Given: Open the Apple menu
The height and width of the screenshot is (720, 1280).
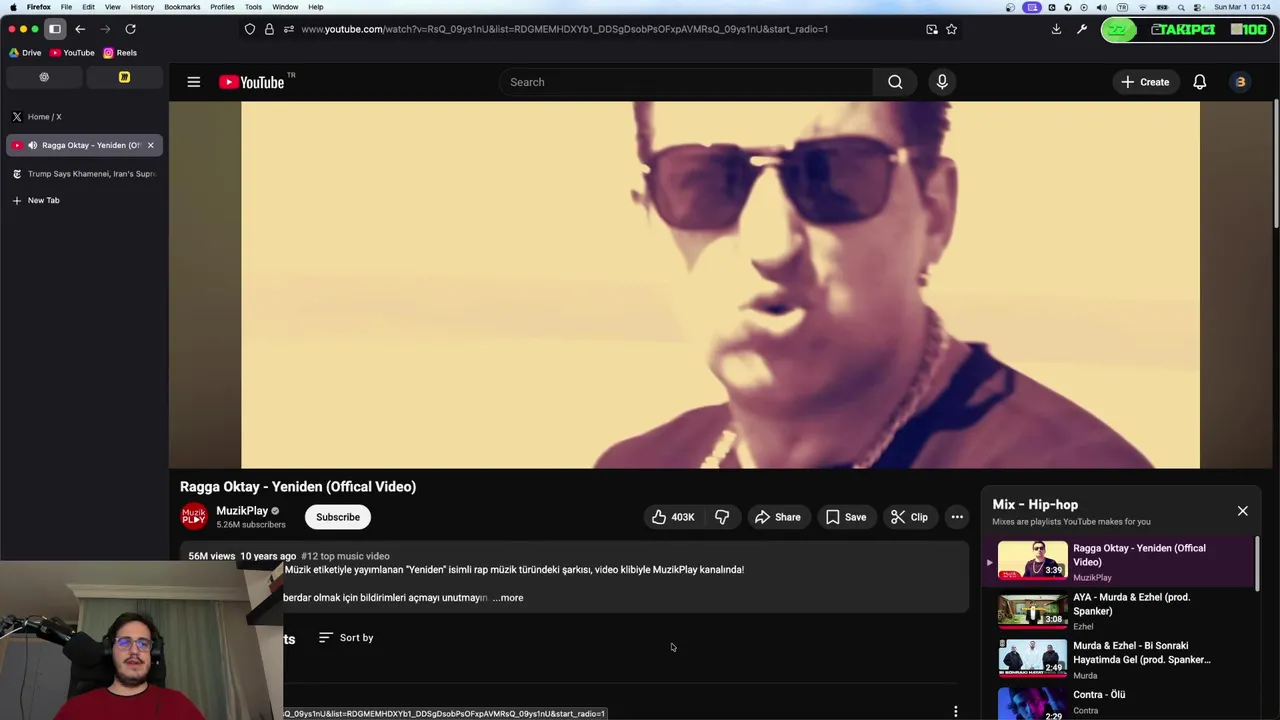Looking at the screenshot, I should 13,7.
